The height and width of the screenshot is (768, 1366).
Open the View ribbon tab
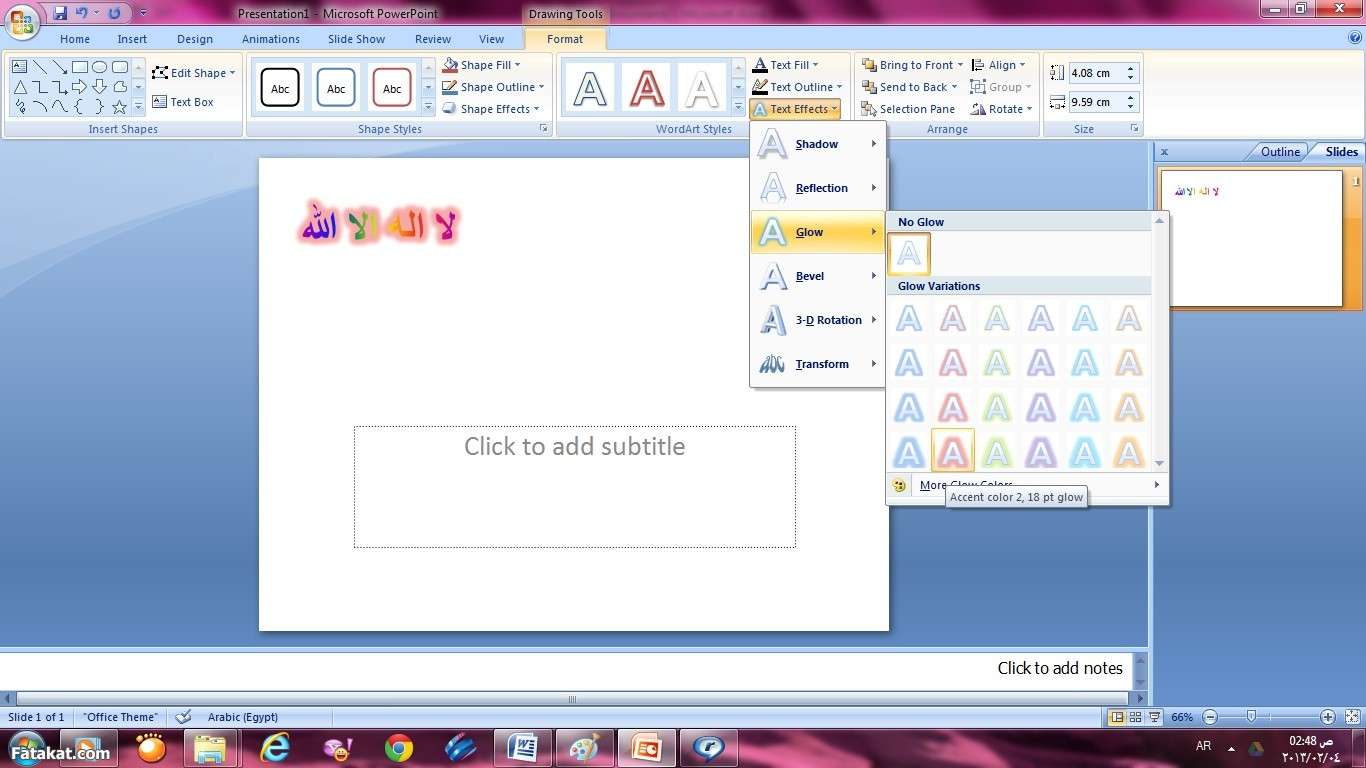491,39
